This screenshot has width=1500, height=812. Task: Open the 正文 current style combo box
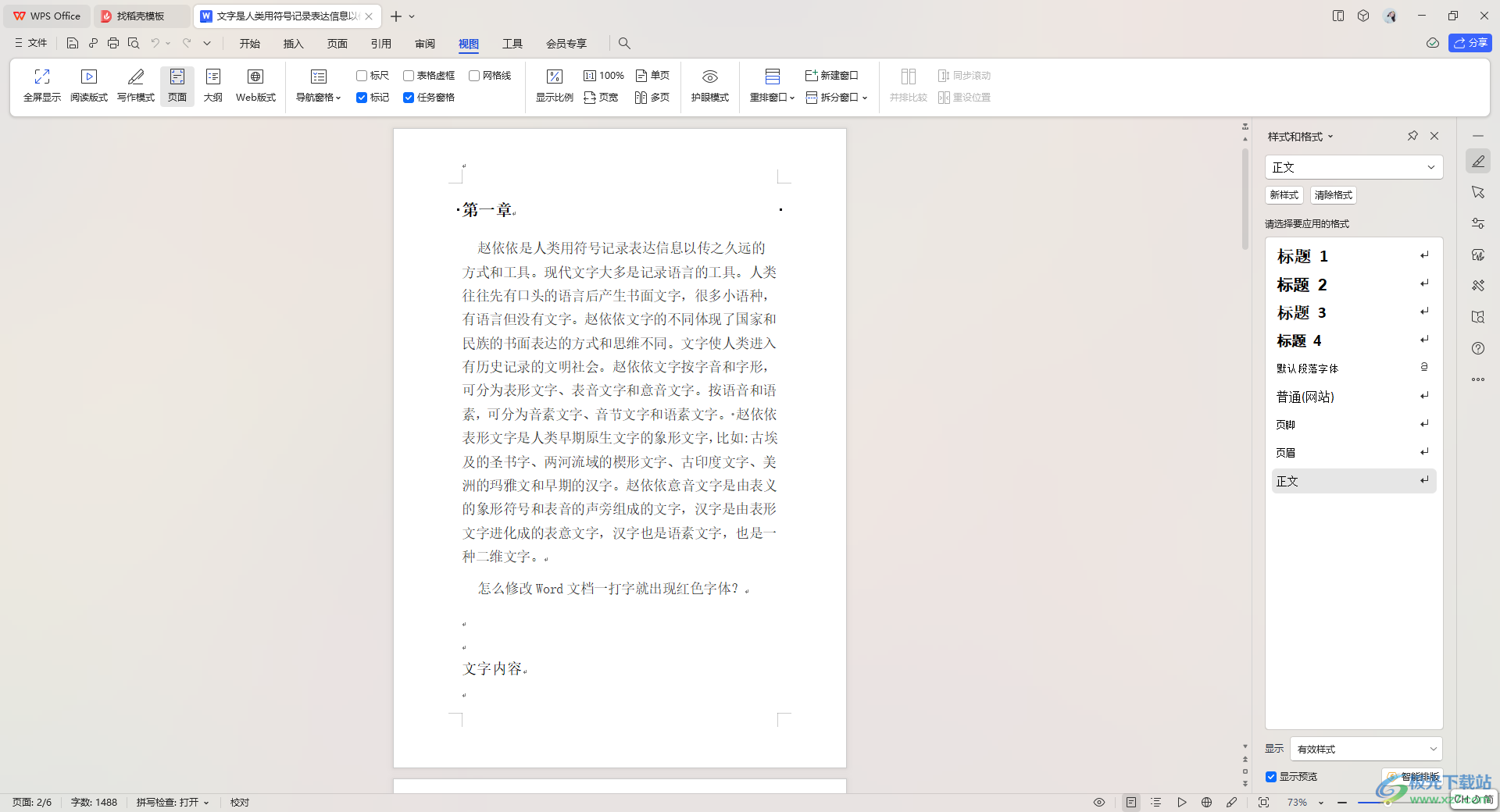point(1354,167)
